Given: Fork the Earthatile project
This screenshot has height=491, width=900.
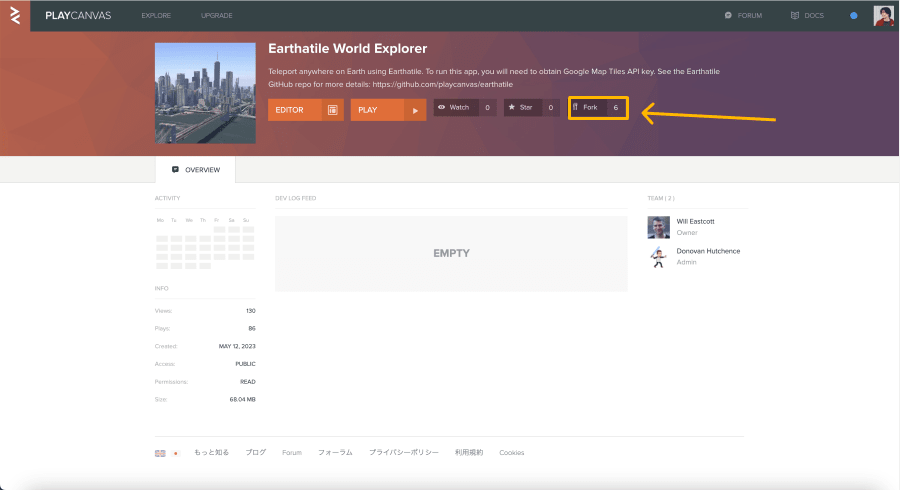Looking at the screenshot, I should coord(588,107).
